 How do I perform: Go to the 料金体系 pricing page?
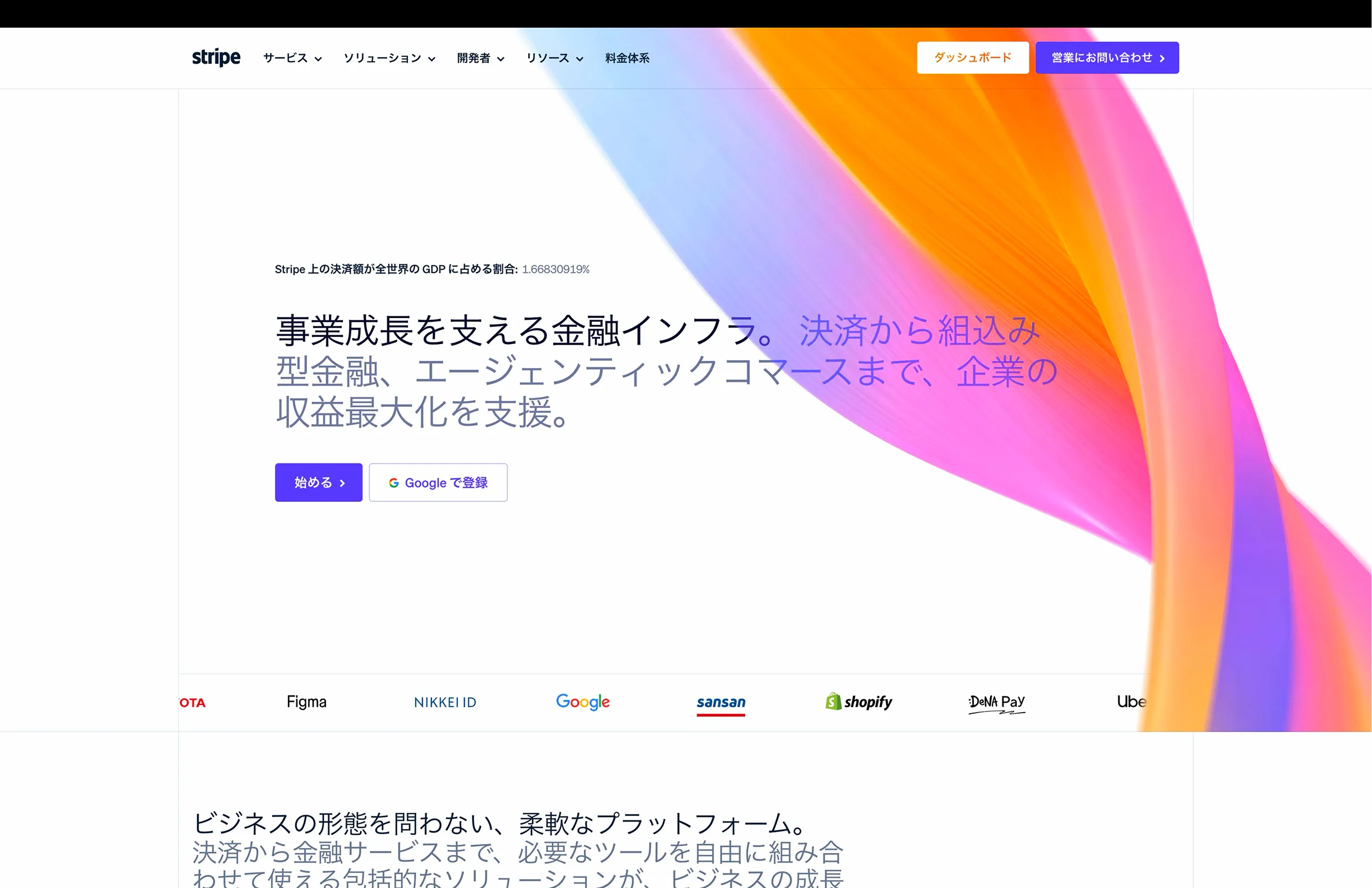pyautogui.click(x=627, y=58)
